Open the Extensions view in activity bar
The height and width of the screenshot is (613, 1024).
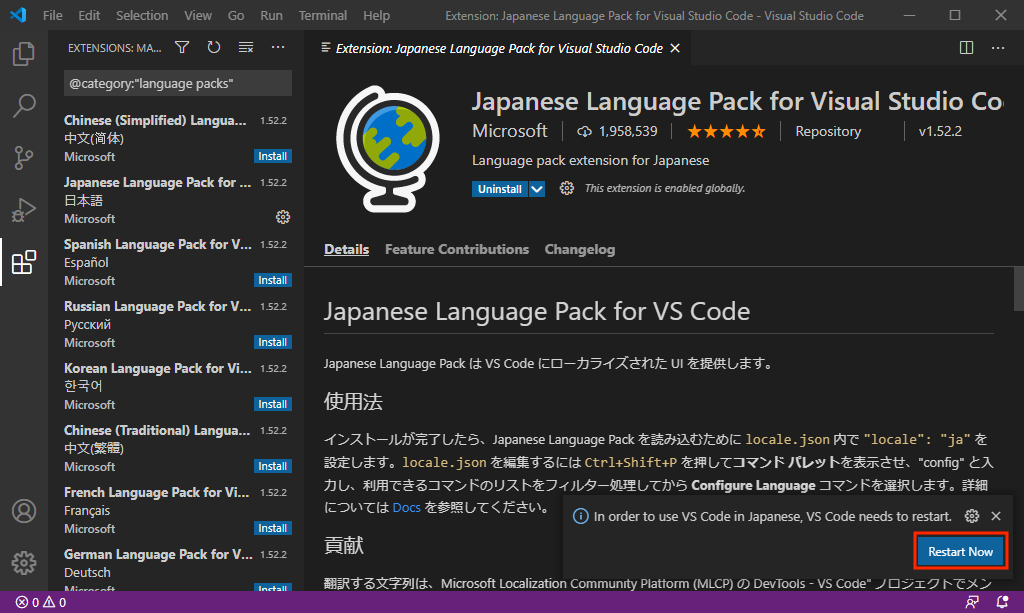point(24,262)
